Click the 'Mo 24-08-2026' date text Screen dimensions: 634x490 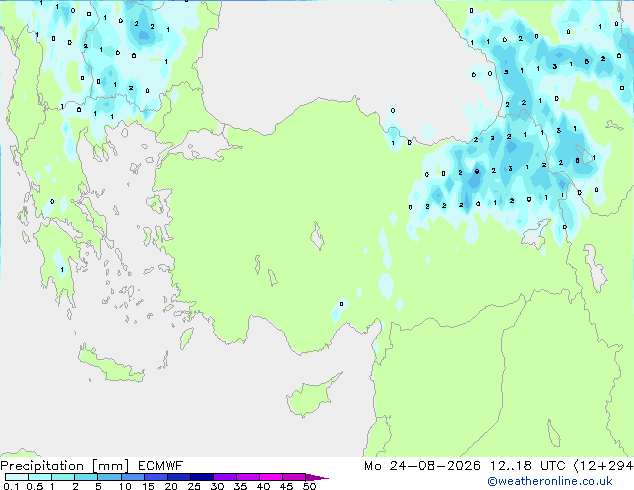(423, 466)
